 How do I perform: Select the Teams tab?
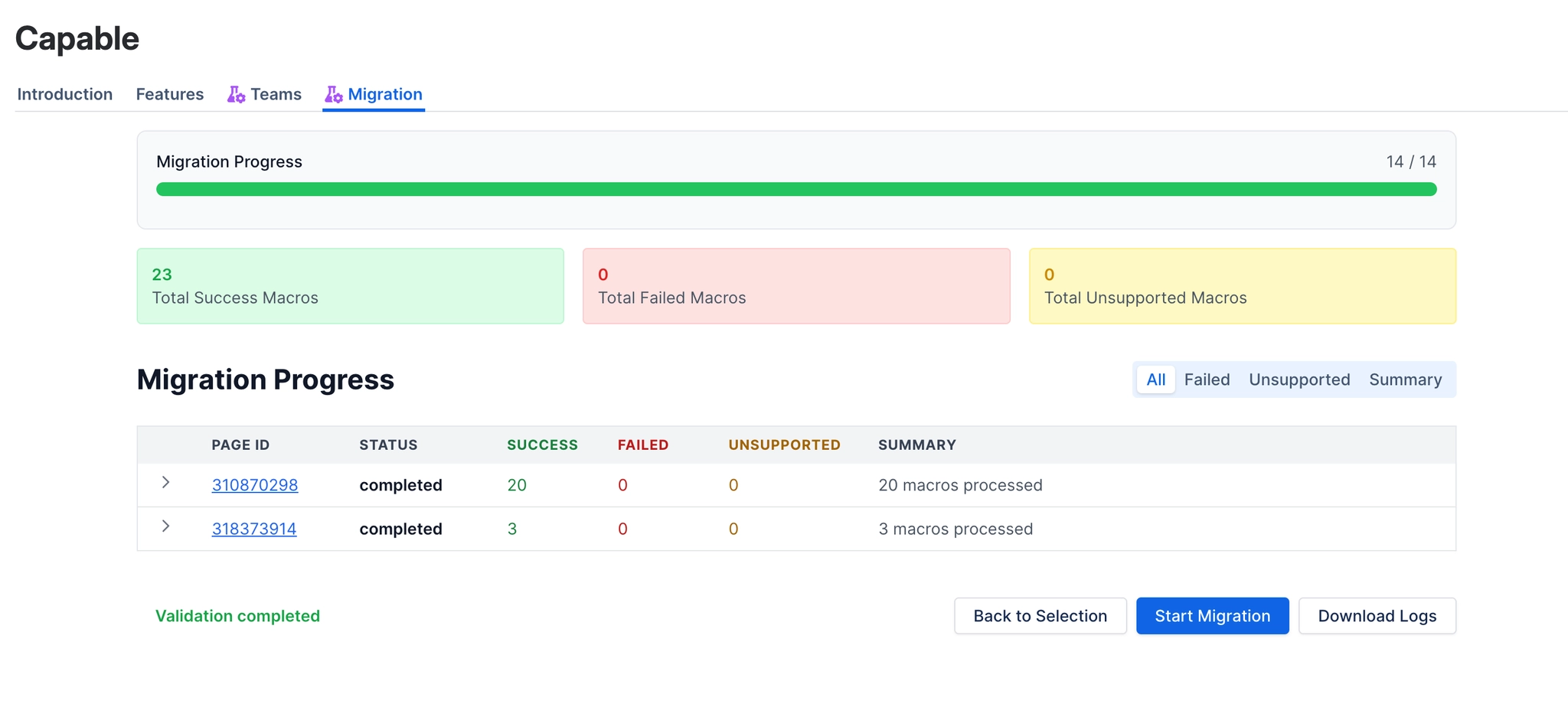[276, 94]
